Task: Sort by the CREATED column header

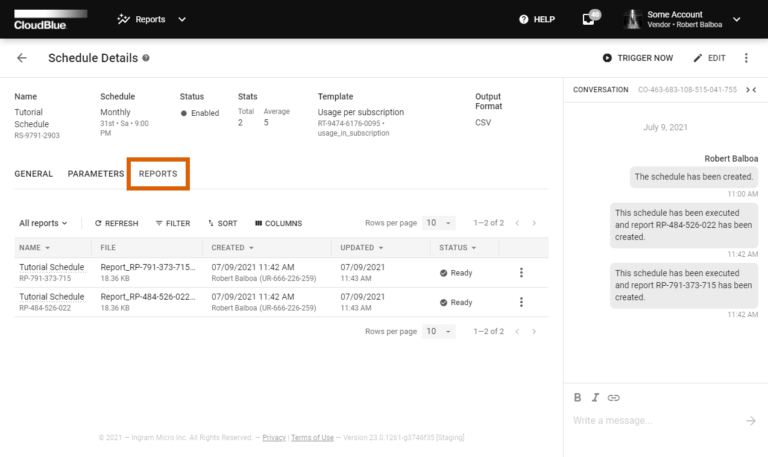Action: [233, 248]
